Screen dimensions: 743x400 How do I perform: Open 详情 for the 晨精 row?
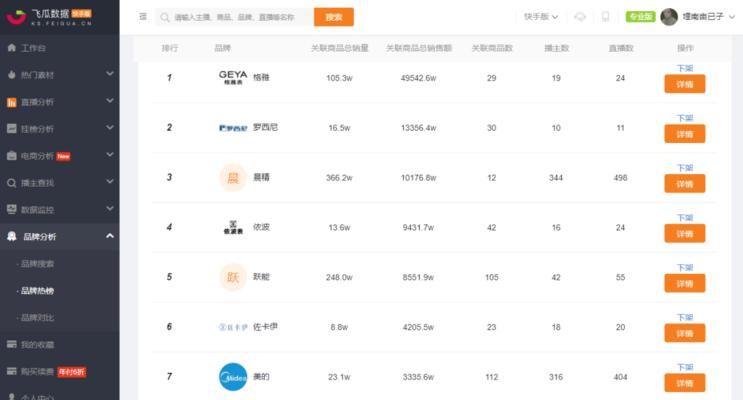coord(684,183)
